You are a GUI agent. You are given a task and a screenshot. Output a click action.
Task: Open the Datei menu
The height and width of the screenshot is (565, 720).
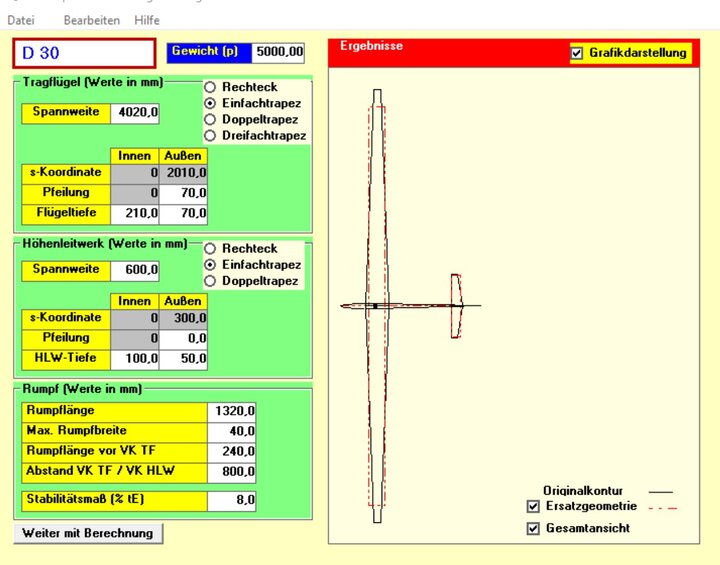point(21,20)
